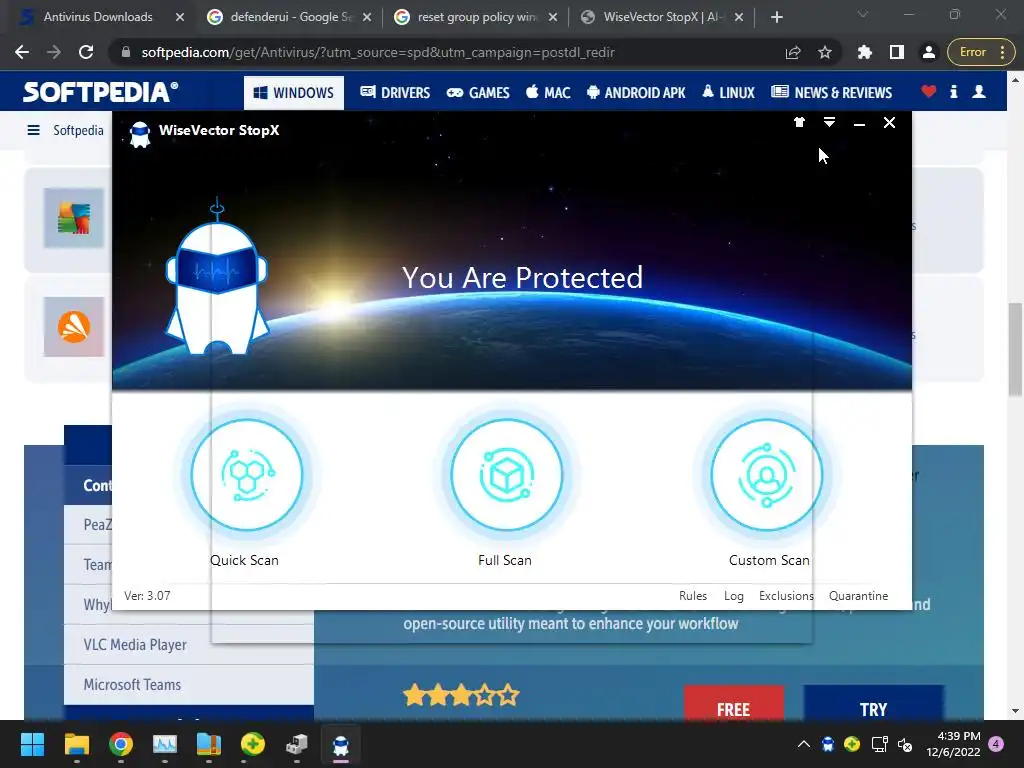The width and height of the screenshot is (1024, 768).
Task: Go back in the Chrome browser
Action: coord(22,52)
